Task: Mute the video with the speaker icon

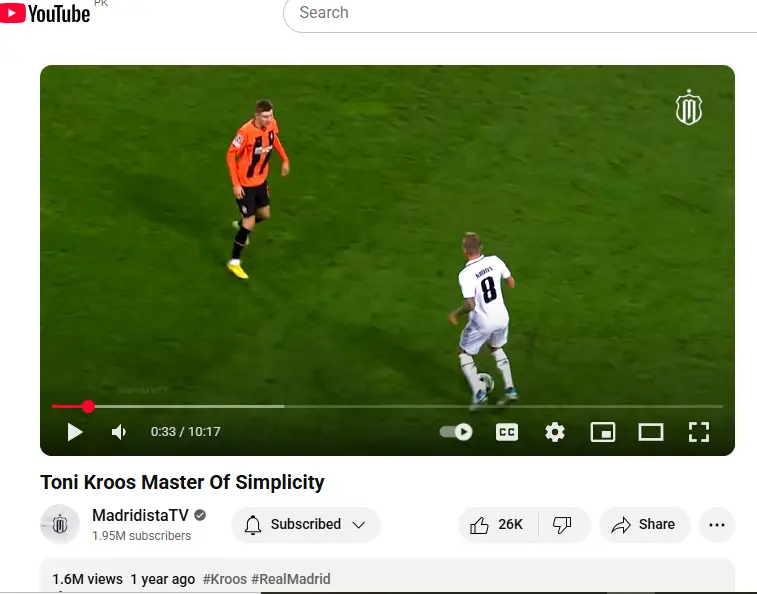Action: [119, 432]
